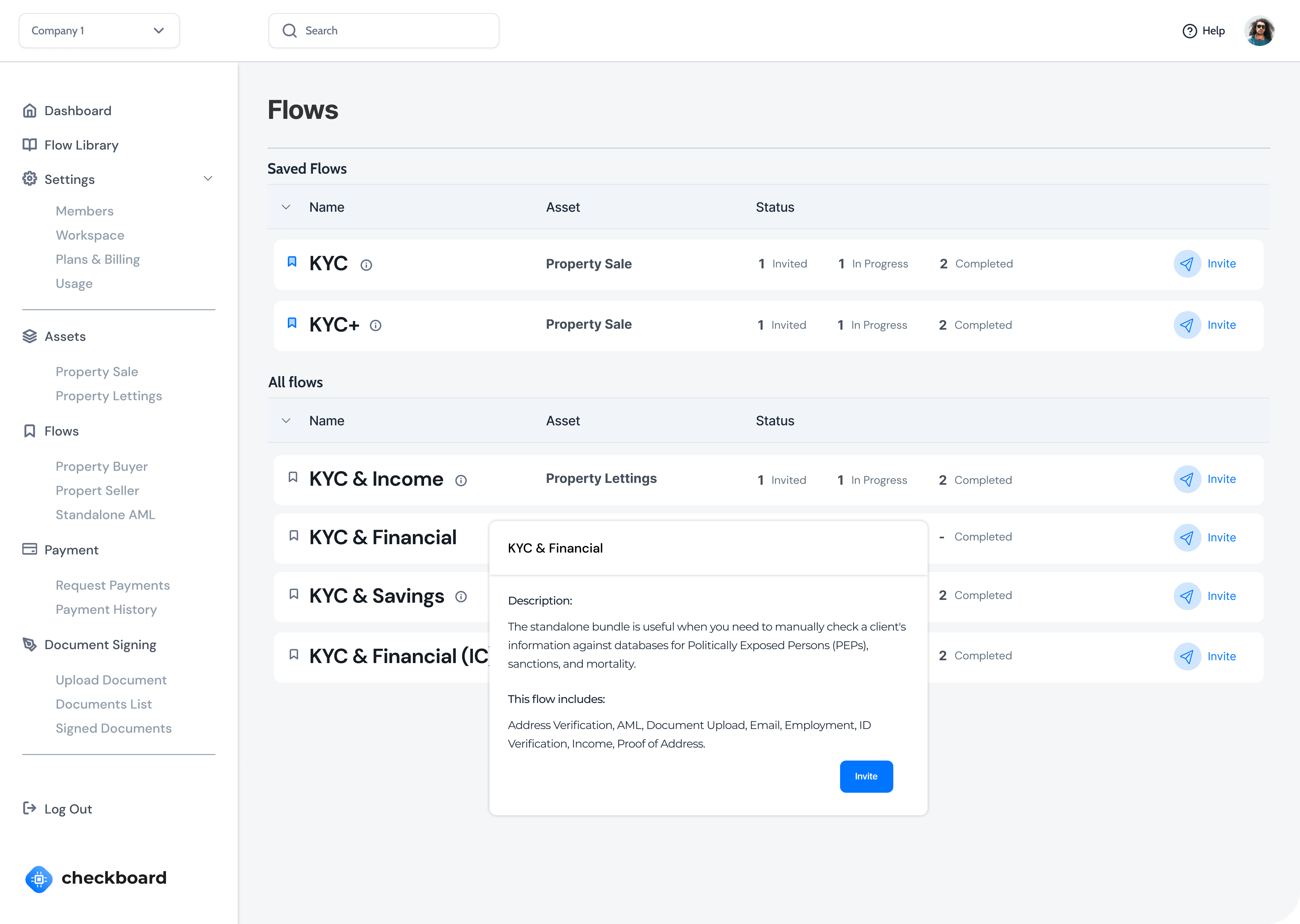The image size is (1300, 924).
Task: Click info icon next to KYC & Savings
Action: click(461, 596)
